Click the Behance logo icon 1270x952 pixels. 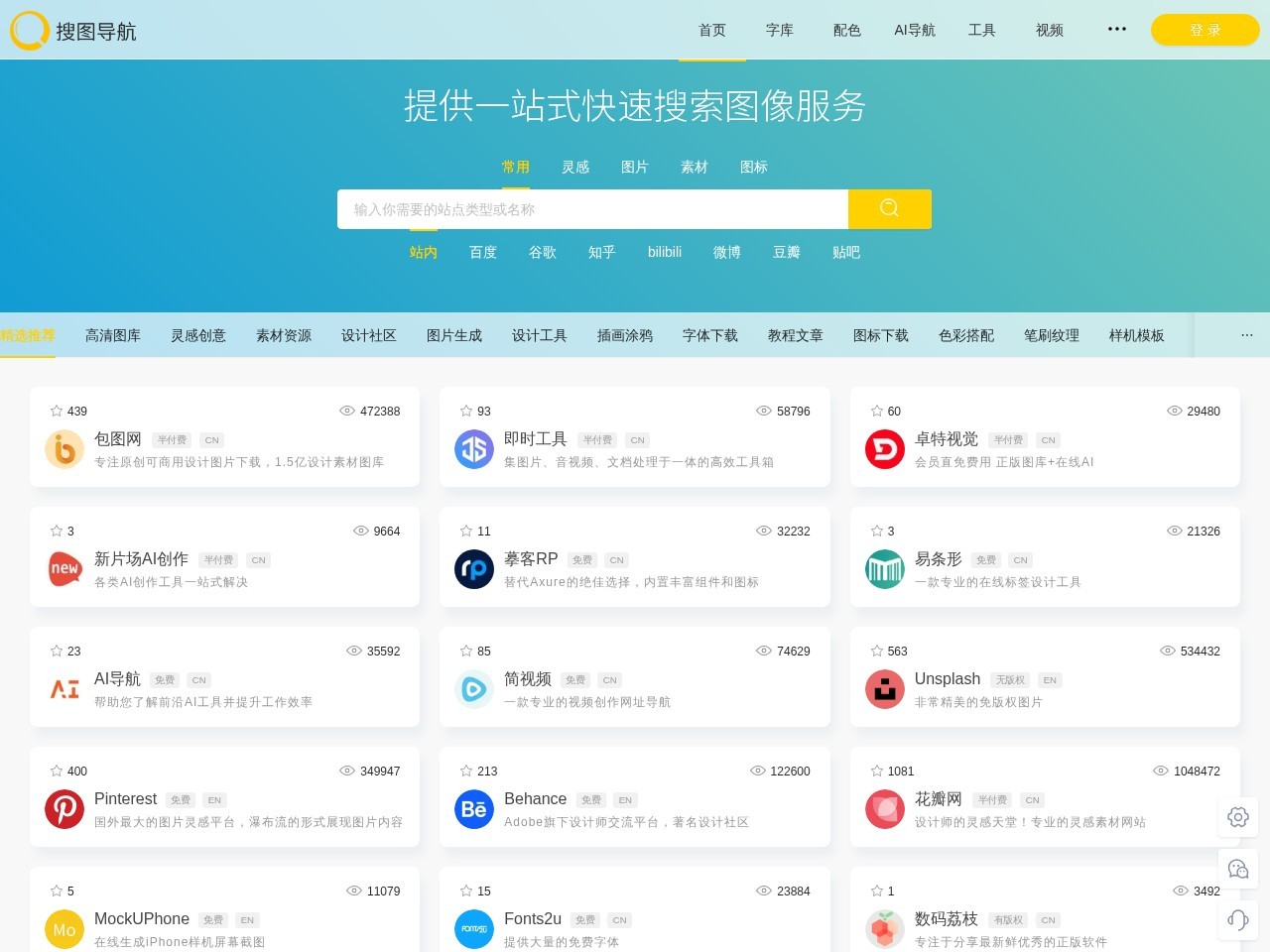pos(474,809)
